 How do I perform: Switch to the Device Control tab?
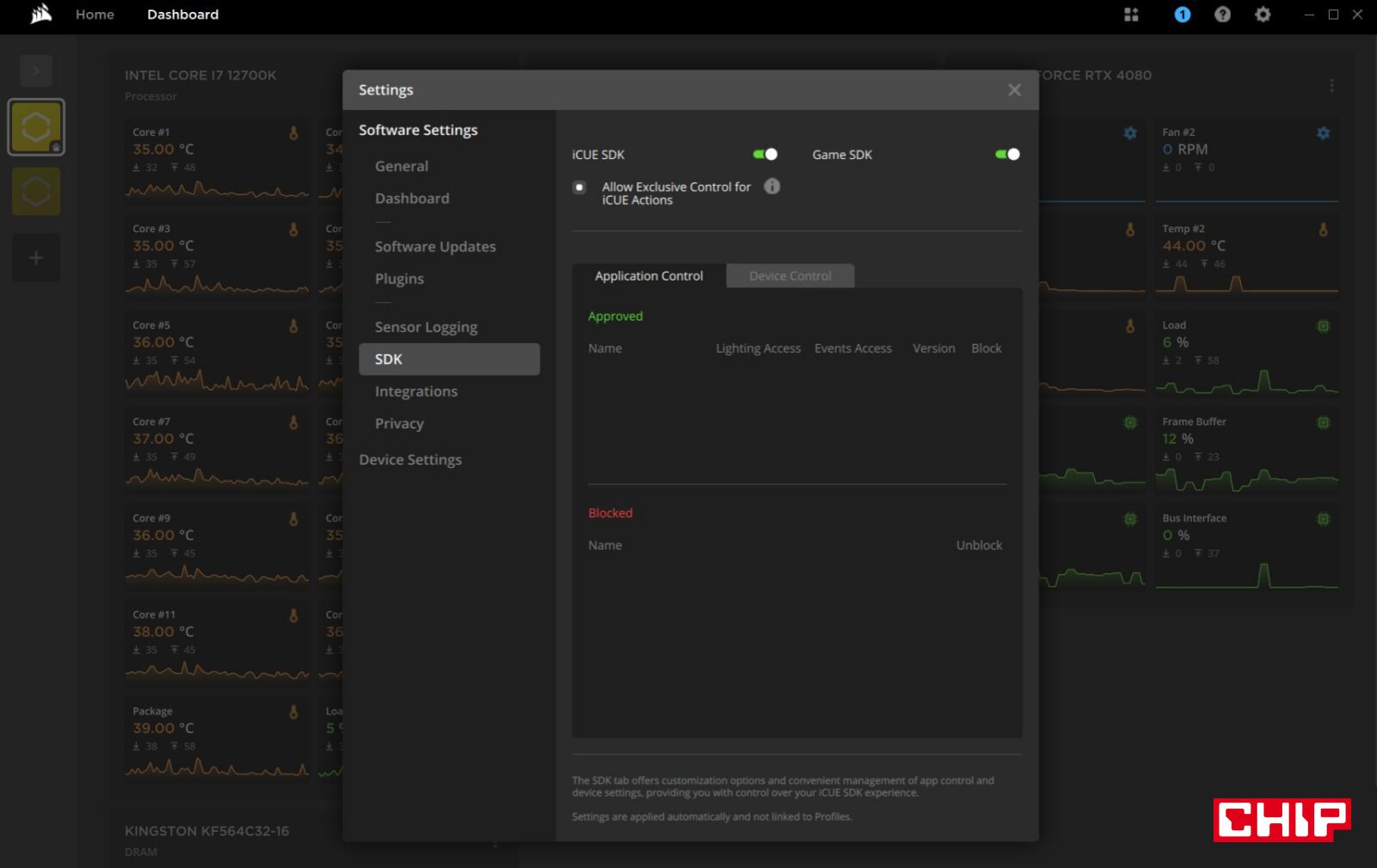(x=790, y=275)
